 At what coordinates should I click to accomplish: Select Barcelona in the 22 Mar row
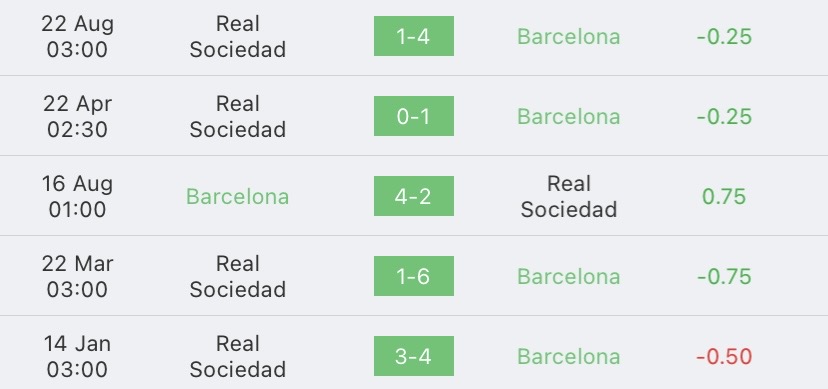point(569,277)
